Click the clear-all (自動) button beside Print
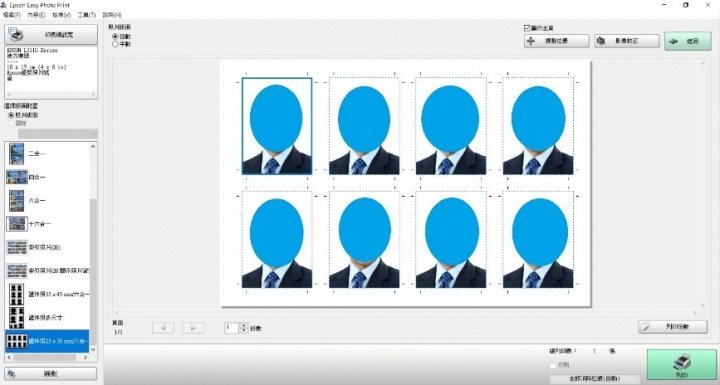 [x=595, y=379]
